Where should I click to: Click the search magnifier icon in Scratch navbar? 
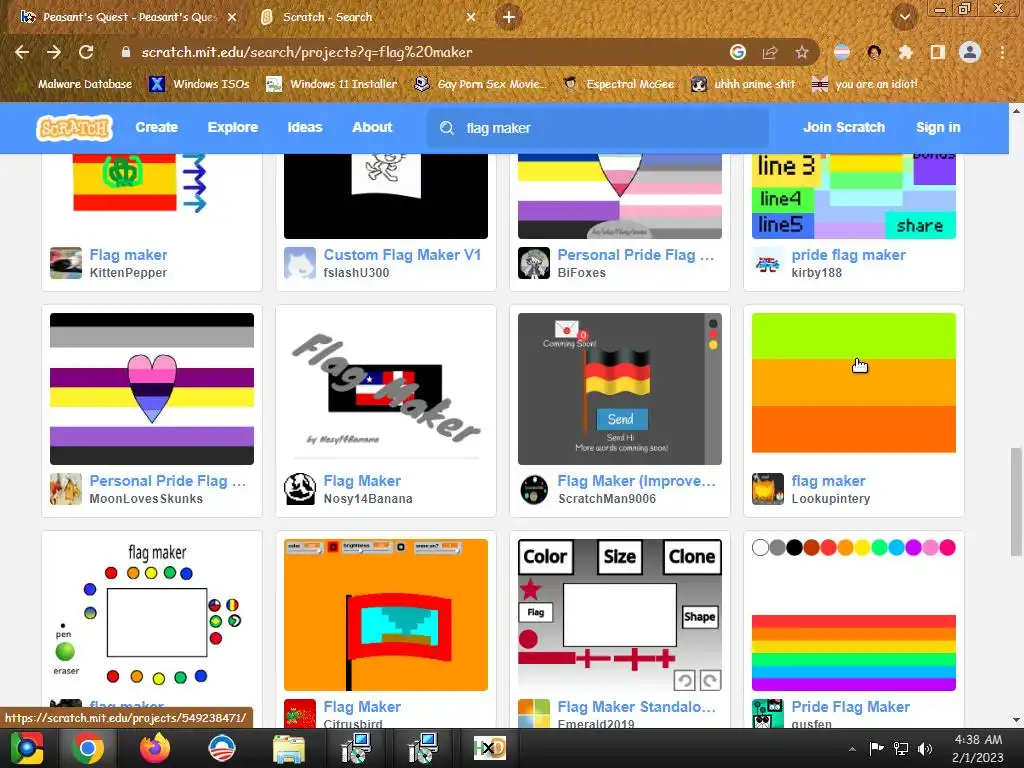pos(447,128)
